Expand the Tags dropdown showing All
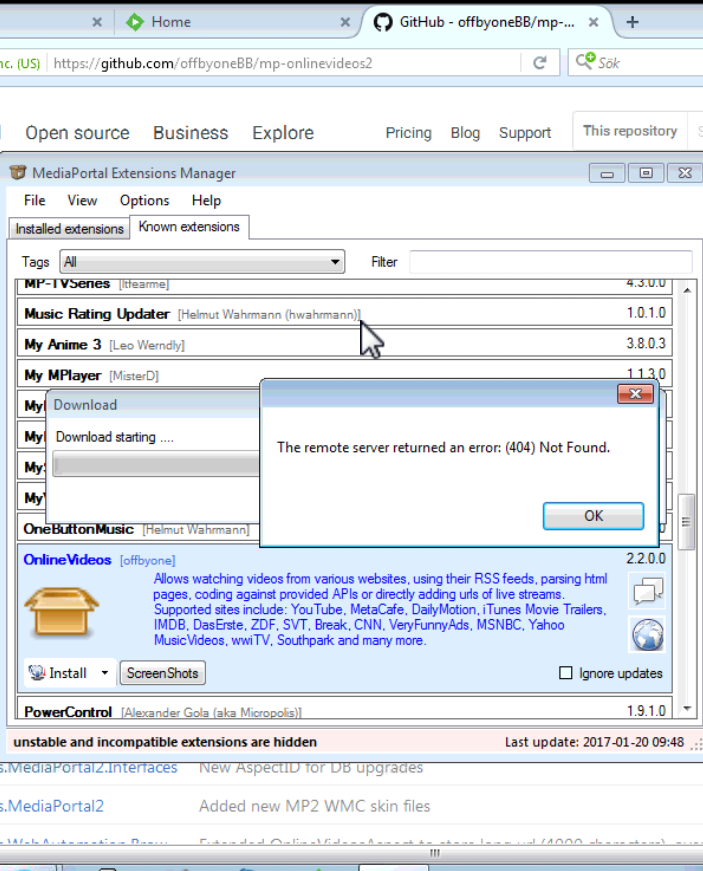The image size is (703, 871). [x=202, y=262]
